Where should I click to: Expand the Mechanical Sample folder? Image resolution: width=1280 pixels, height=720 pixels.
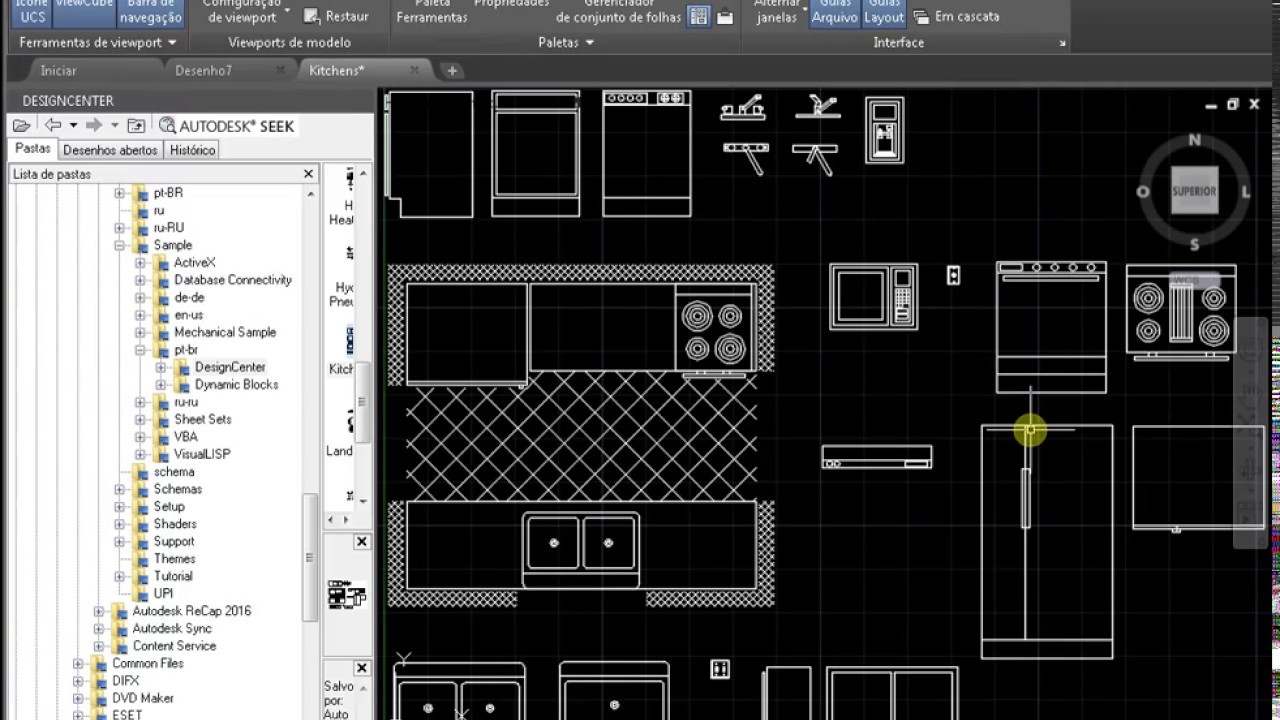[140, 332]
